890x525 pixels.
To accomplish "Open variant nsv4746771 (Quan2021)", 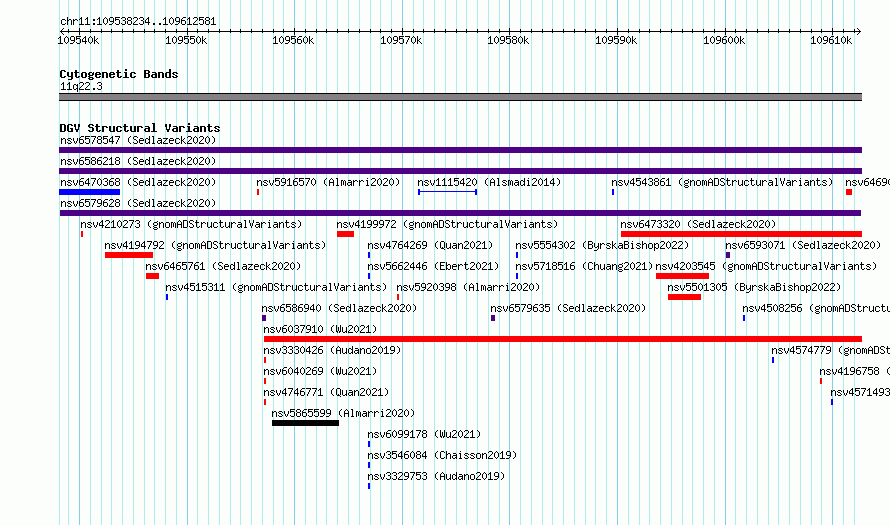I will click(x=326, y=392).
